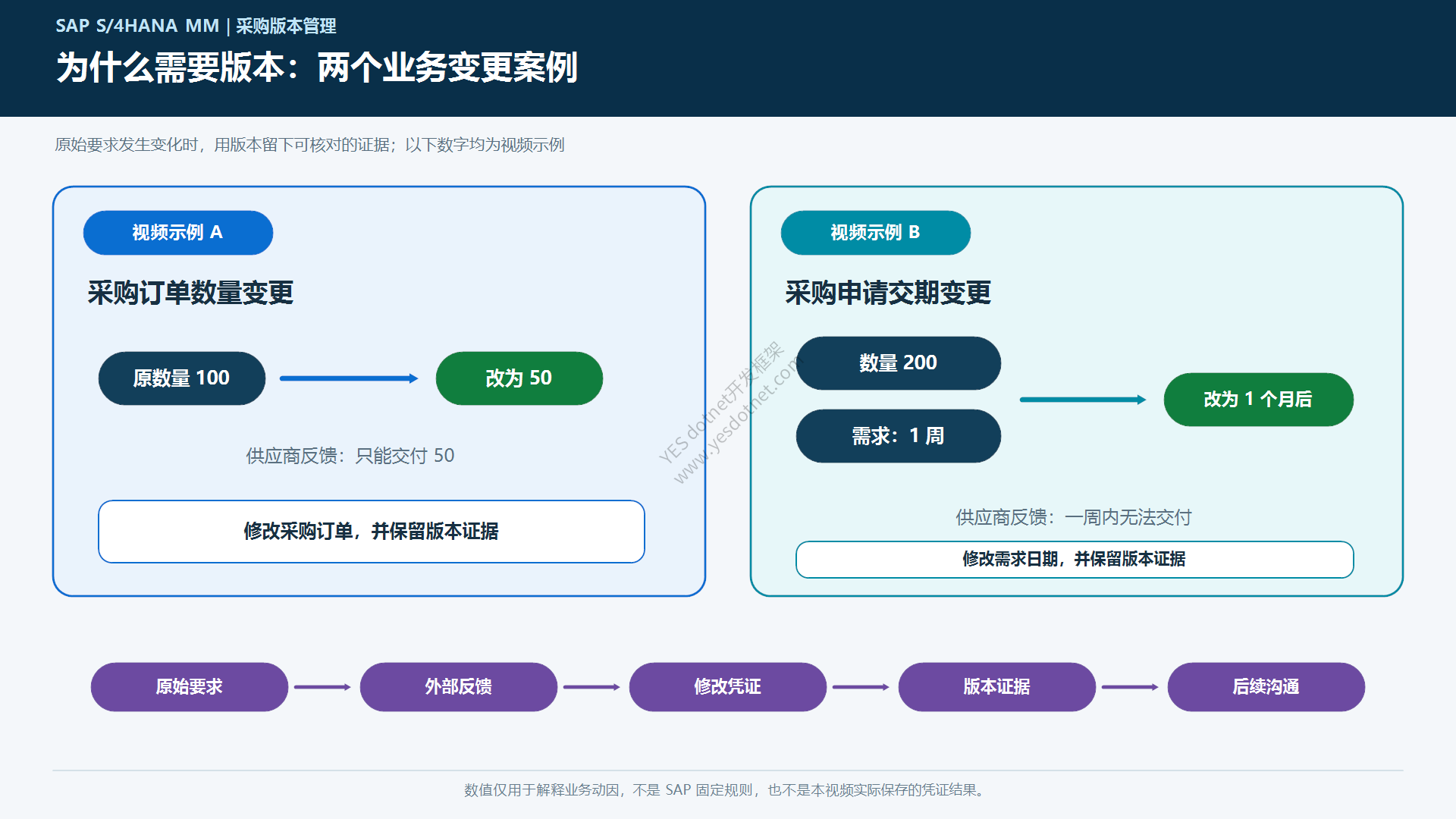Click the arrow between 版本证据 and 后续沟通
The height and width of the screenshot is (819, 1456).
1131,687
